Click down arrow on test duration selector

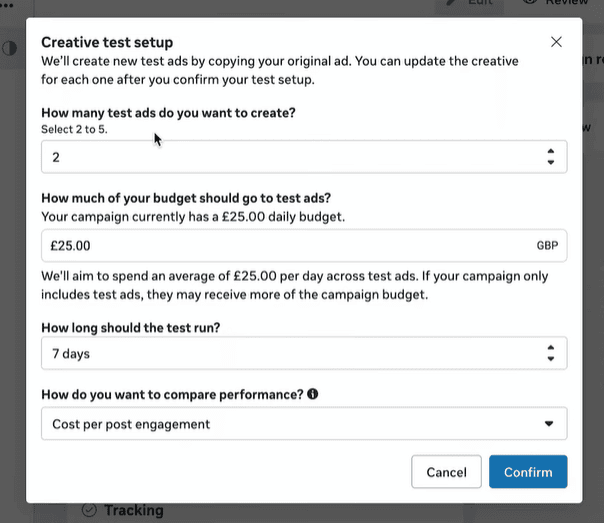tap(550, 358)
